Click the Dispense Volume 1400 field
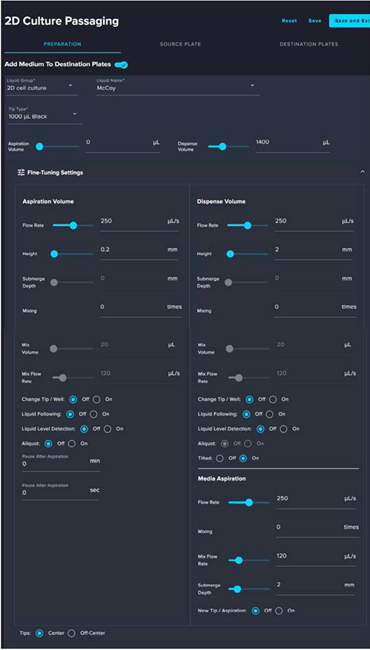 coord(293,144)
